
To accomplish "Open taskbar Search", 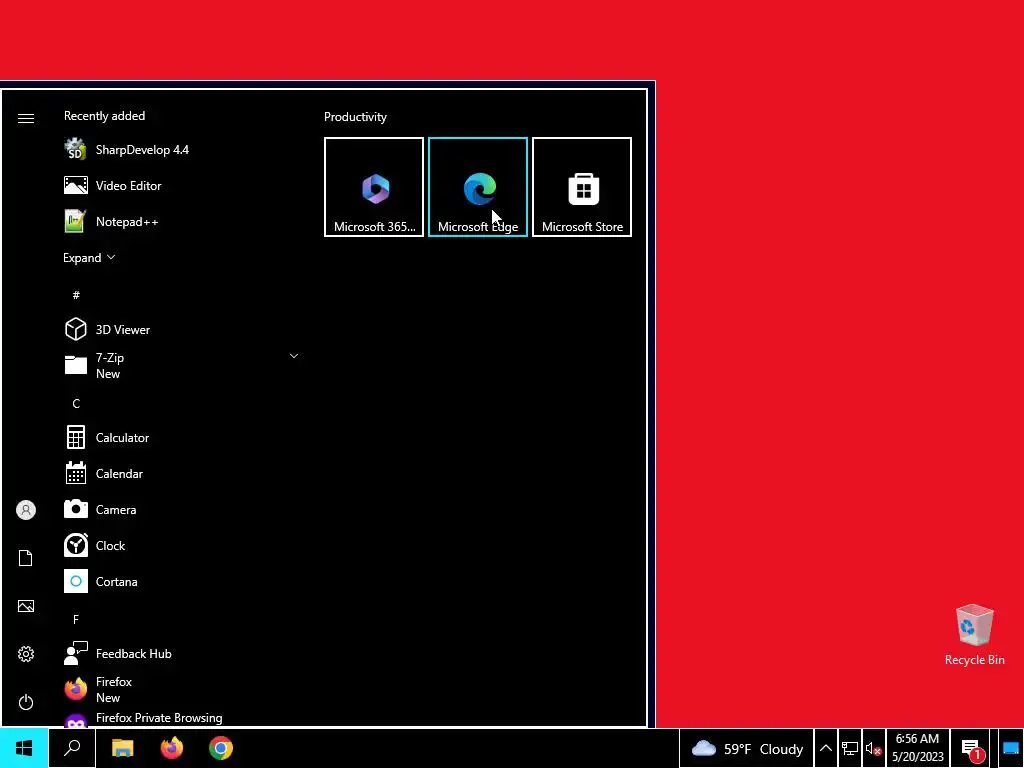I will point(72,748).
